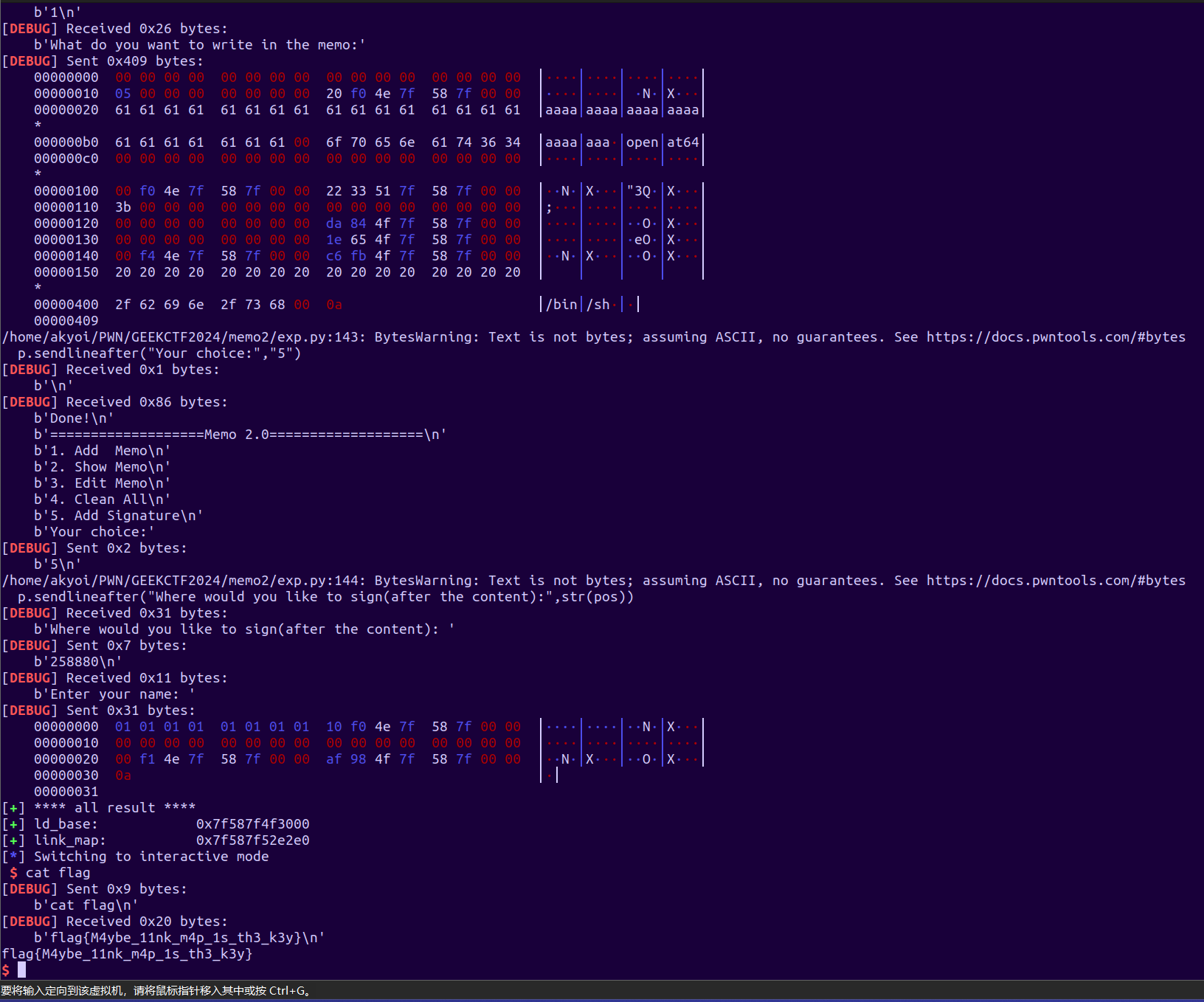
Task: Click the '4. Clean All' menu line
Action: [x=103, y=499]
